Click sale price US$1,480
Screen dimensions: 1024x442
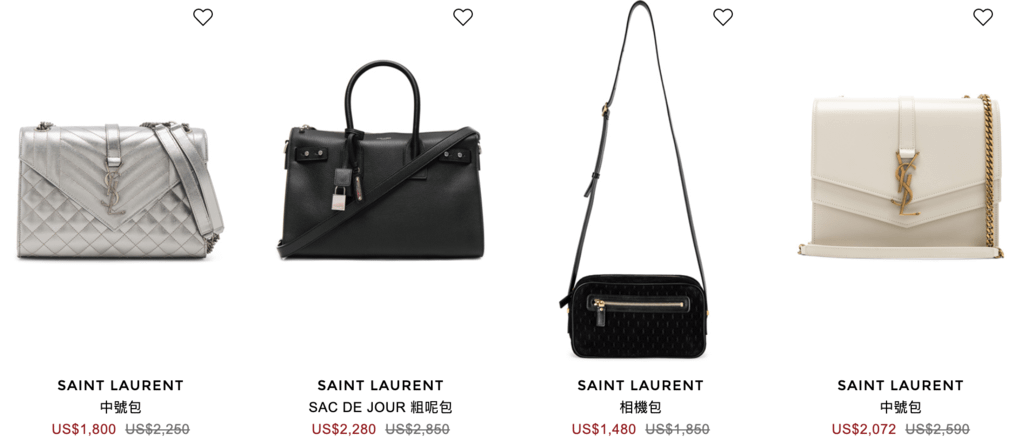click(604, 430)
